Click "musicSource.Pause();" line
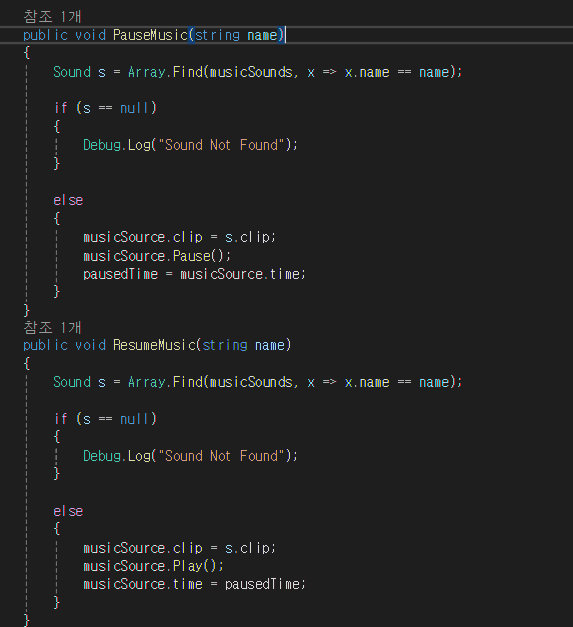The image size is (573, 627). [157, 256]
